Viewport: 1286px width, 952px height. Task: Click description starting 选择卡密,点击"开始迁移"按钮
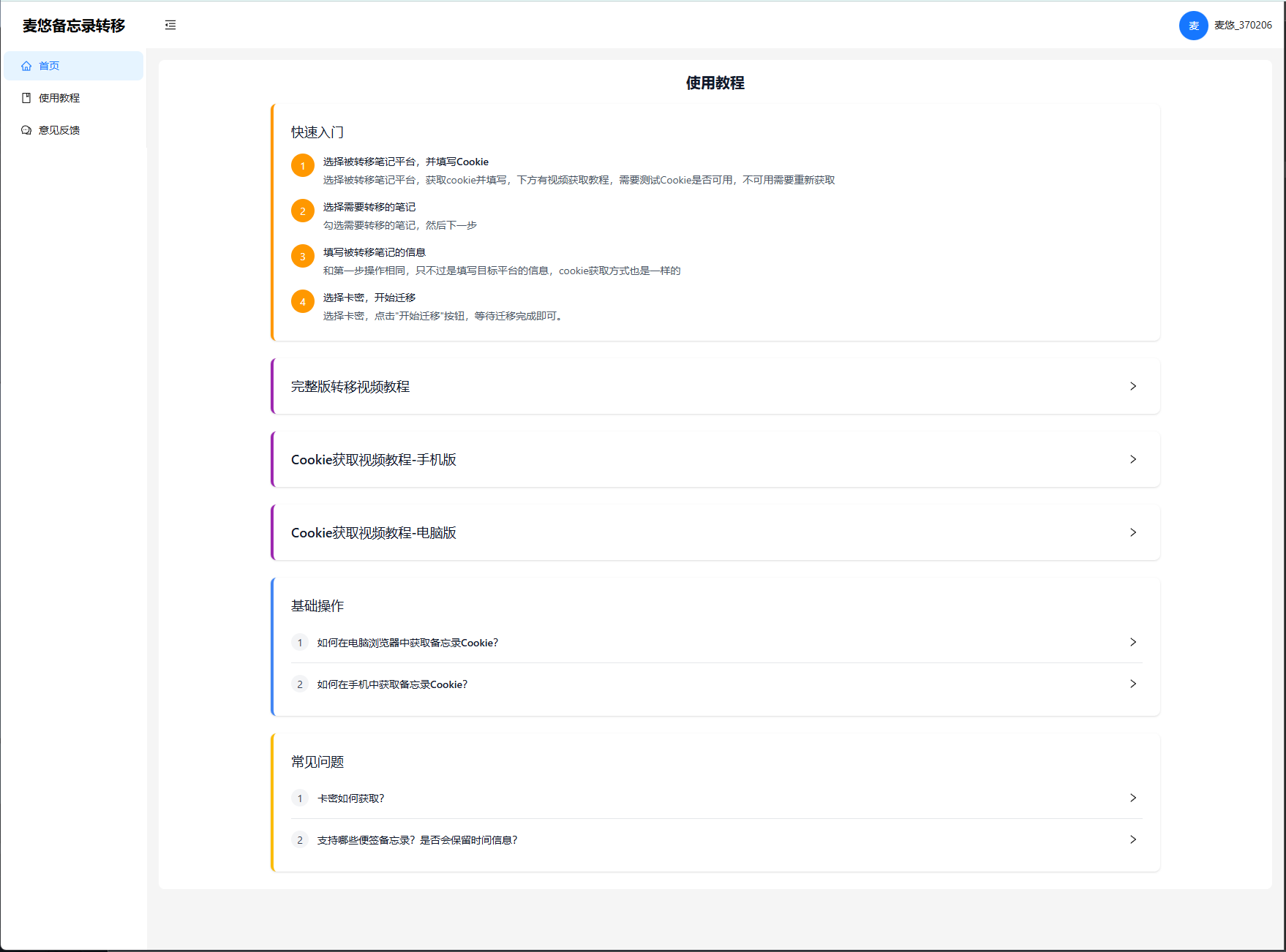pos(445,316)
